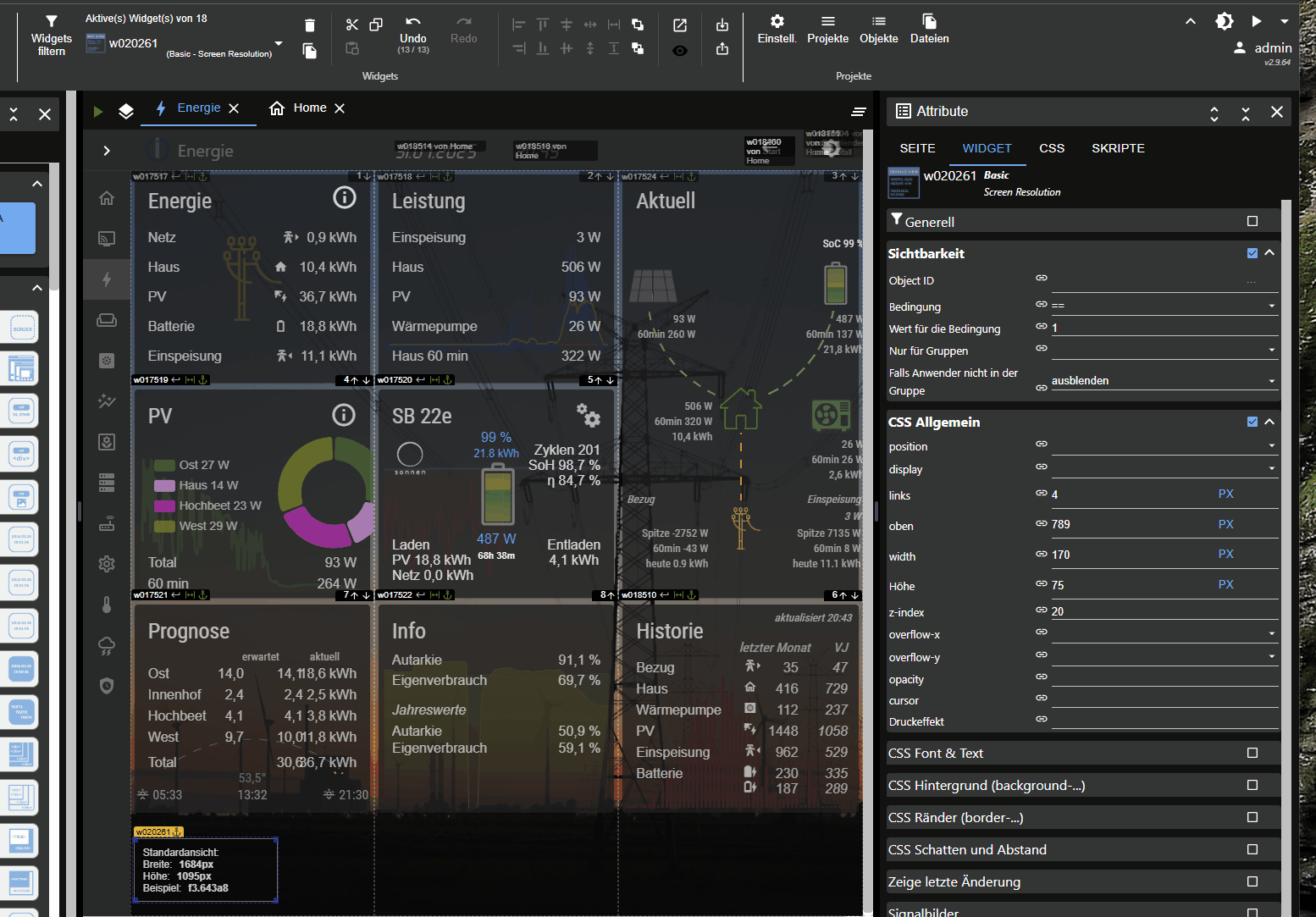The image size is (1316, 917).
Task: Switch to the CSS tab
Action: [1052, 148]
